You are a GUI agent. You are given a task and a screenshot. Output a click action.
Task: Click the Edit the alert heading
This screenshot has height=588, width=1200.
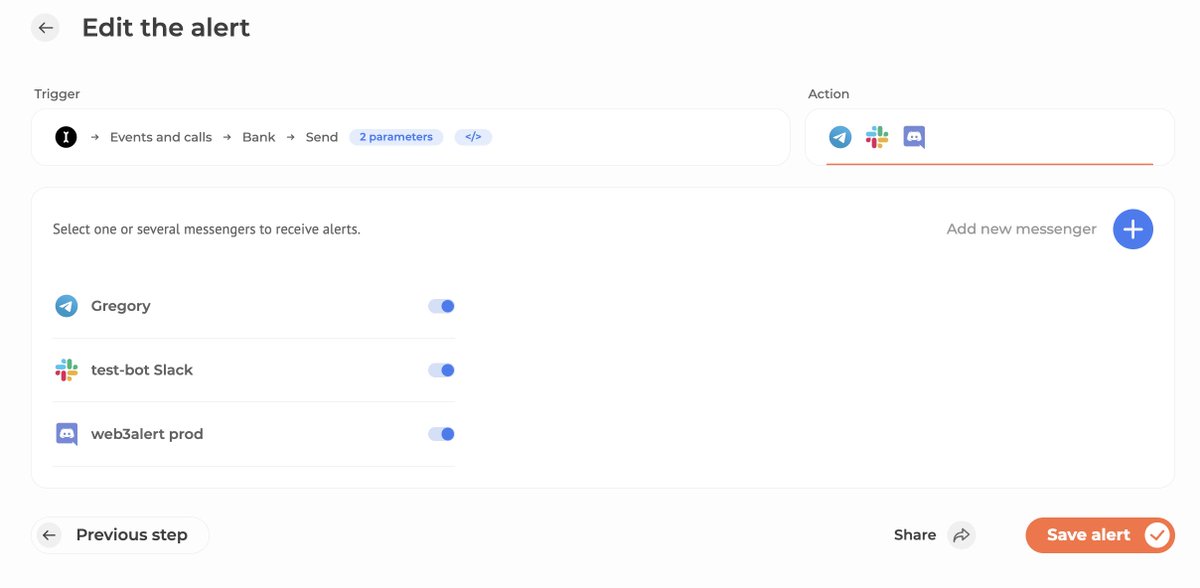[x=166, y=28]
